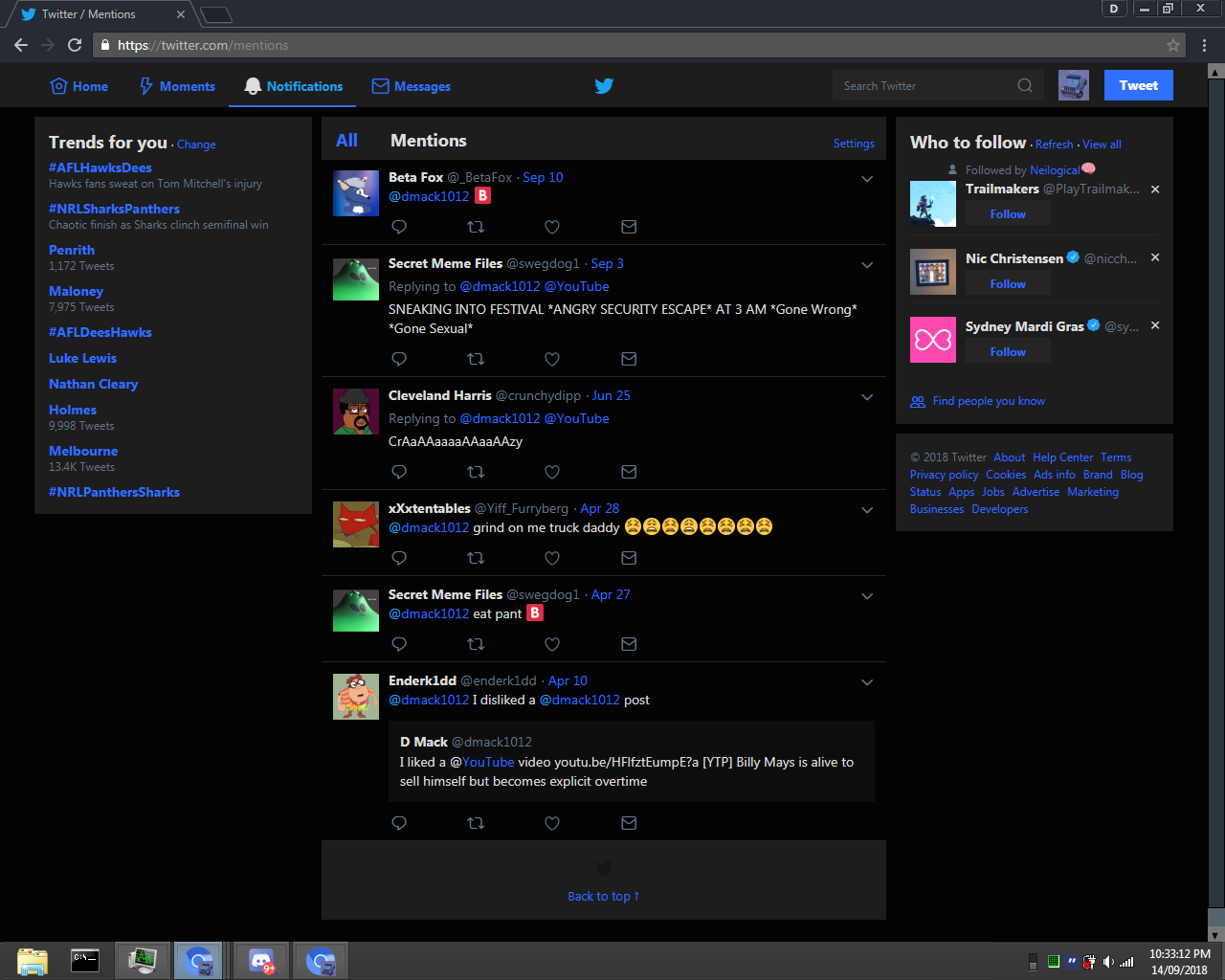Open notification Settings link
Viewport: 1225px width, 980px height.
coord(854,144)
